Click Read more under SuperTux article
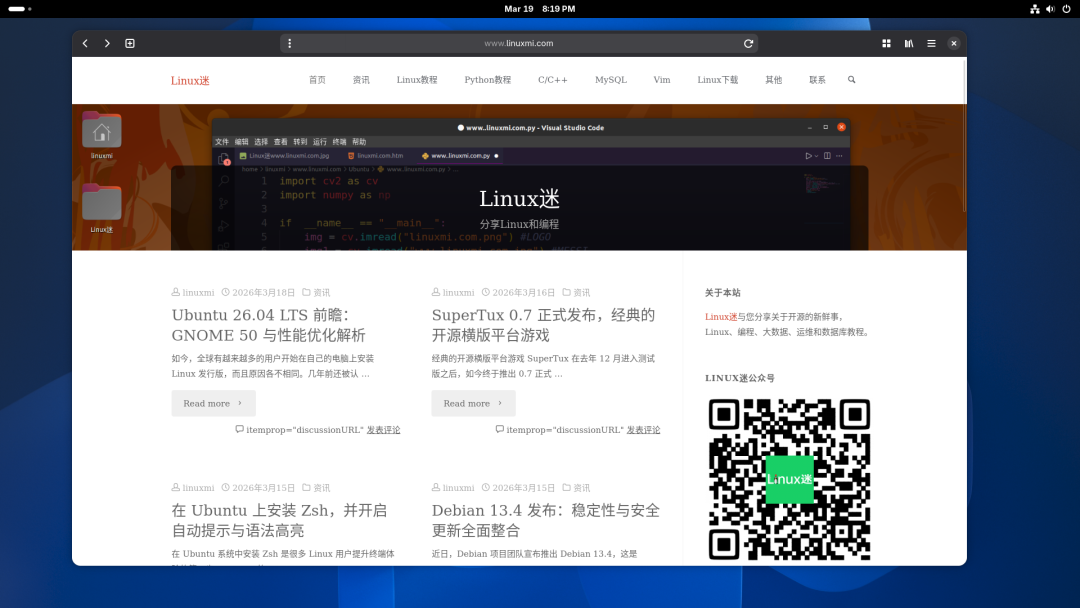 pyautogui.click(x=473, y=403)
